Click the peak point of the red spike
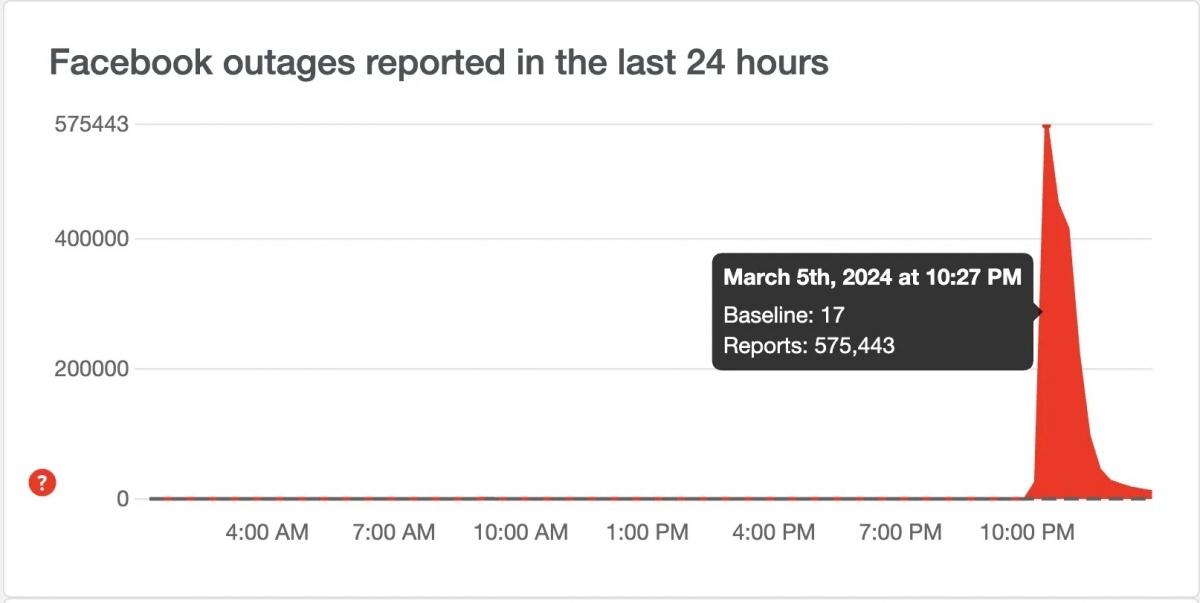 (1046, 126)
